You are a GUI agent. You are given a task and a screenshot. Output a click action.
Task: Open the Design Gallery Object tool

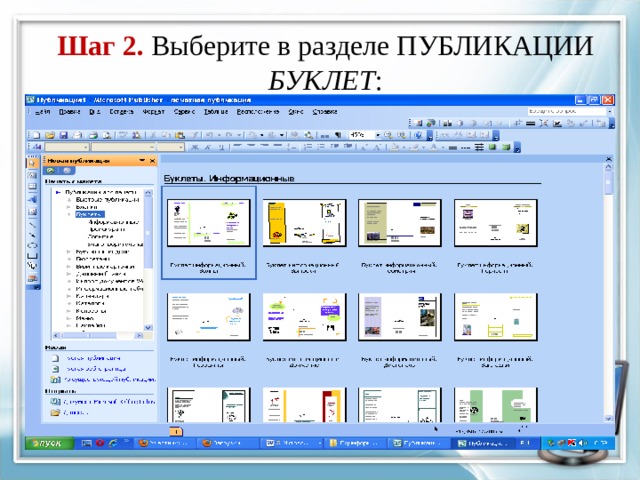(32, 278)
